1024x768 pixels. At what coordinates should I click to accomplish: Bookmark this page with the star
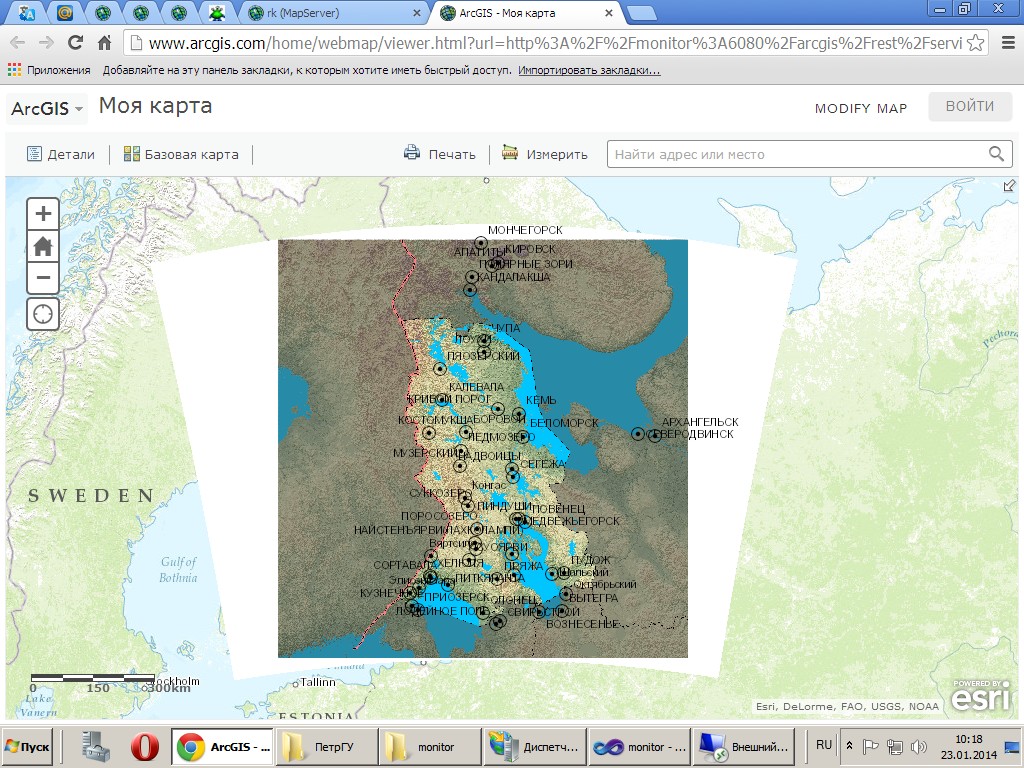[976, 43]
